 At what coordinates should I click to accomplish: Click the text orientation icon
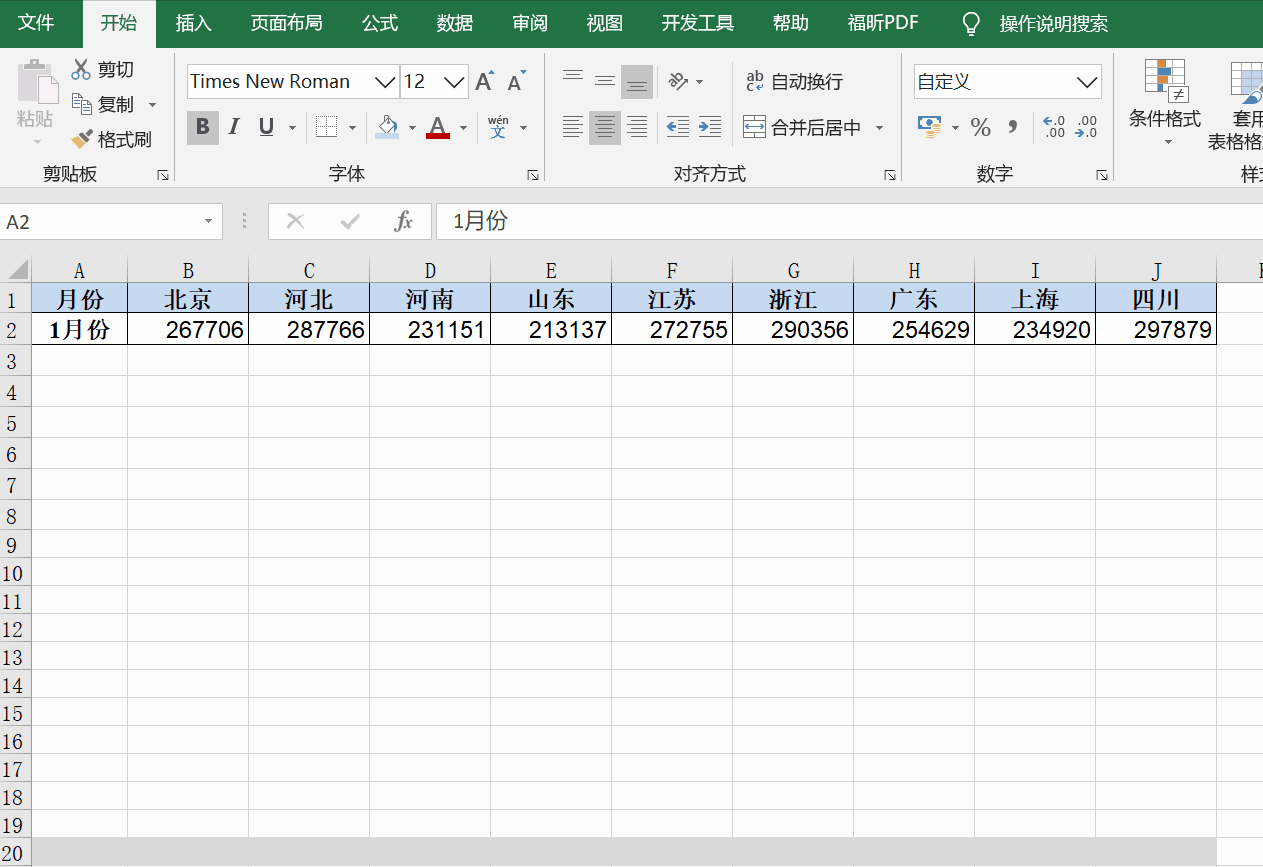click(679, 81)
